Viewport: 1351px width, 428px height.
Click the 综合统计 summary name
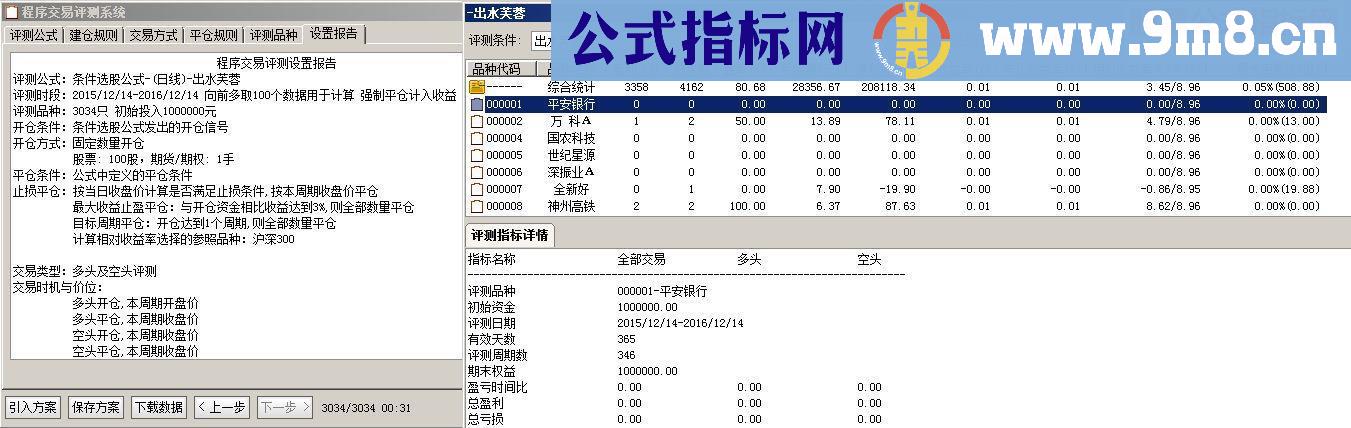tap(571, 87)
